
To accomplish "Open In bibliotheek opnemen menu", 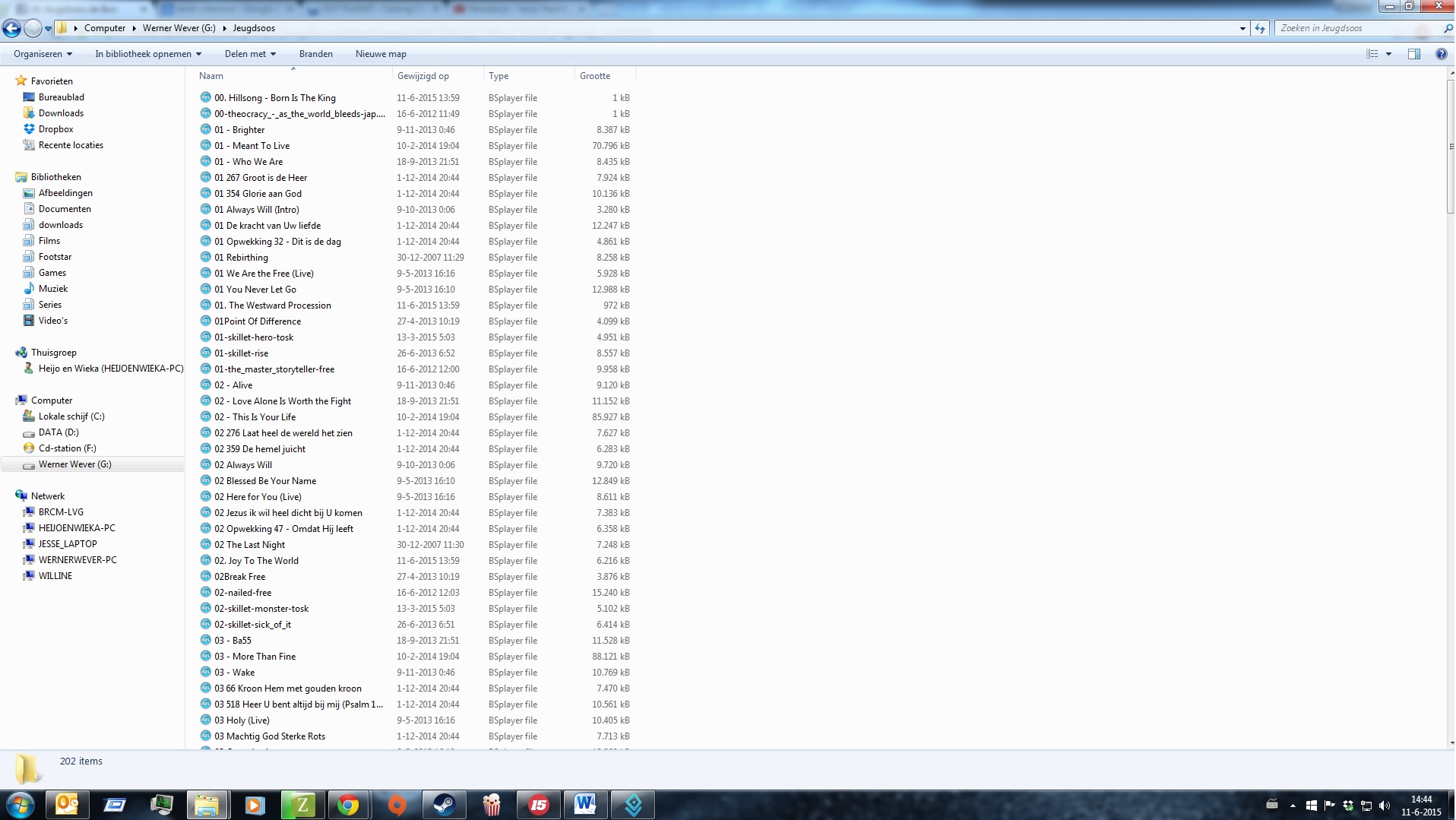I will coord(148,54).
